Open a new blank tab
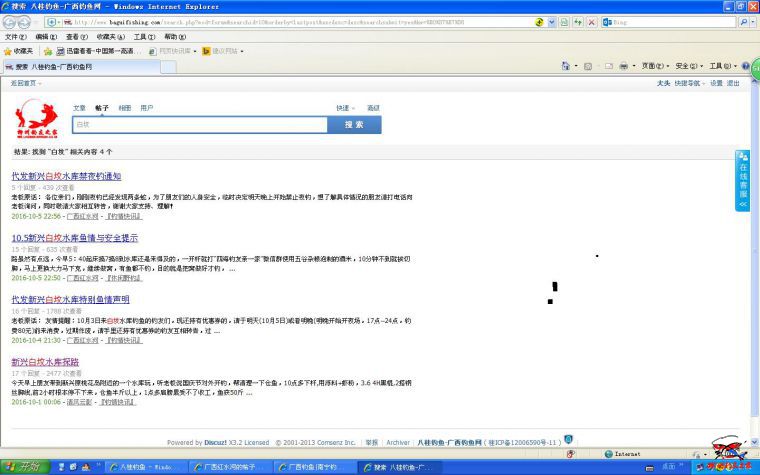 (168, 67)
